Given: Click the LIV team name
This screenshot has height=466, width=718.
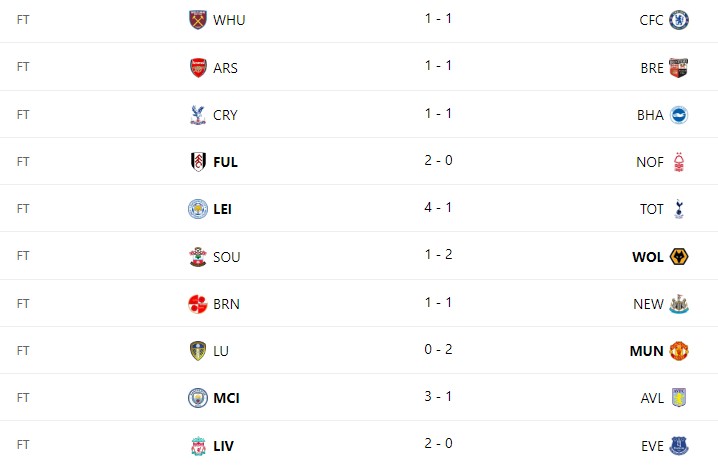Looking at the screenshot, I should [x=223, y=446].
